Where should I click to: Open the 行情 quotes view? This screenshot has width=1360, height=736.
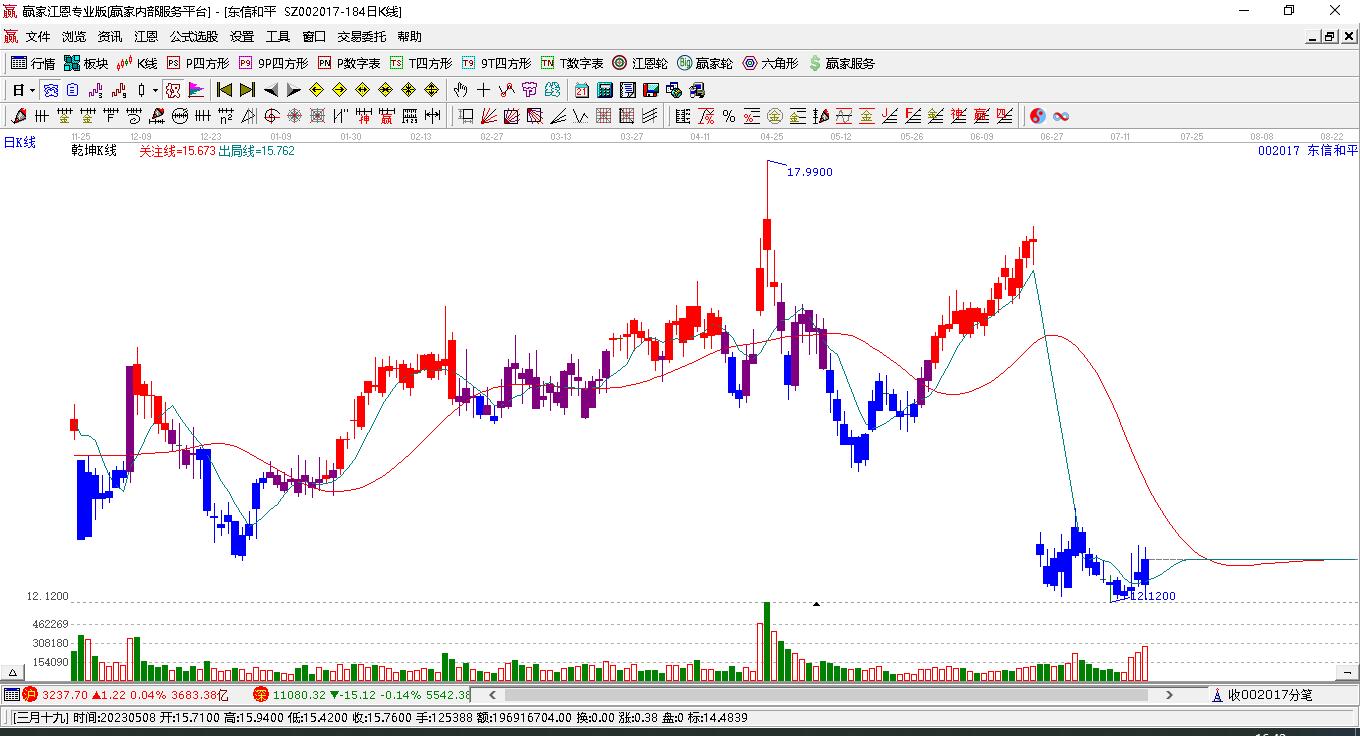click(x=33, y=63)
